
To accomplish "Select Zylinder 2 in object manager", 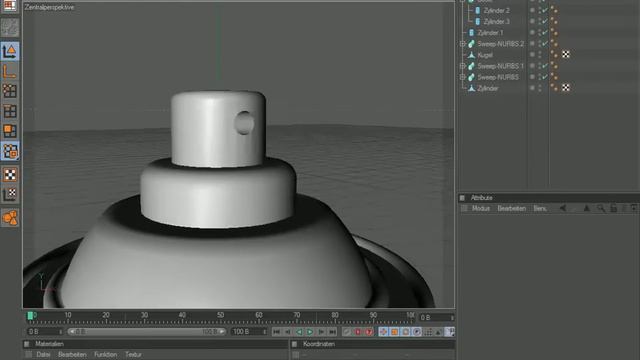I will click(x=497, y=10).
